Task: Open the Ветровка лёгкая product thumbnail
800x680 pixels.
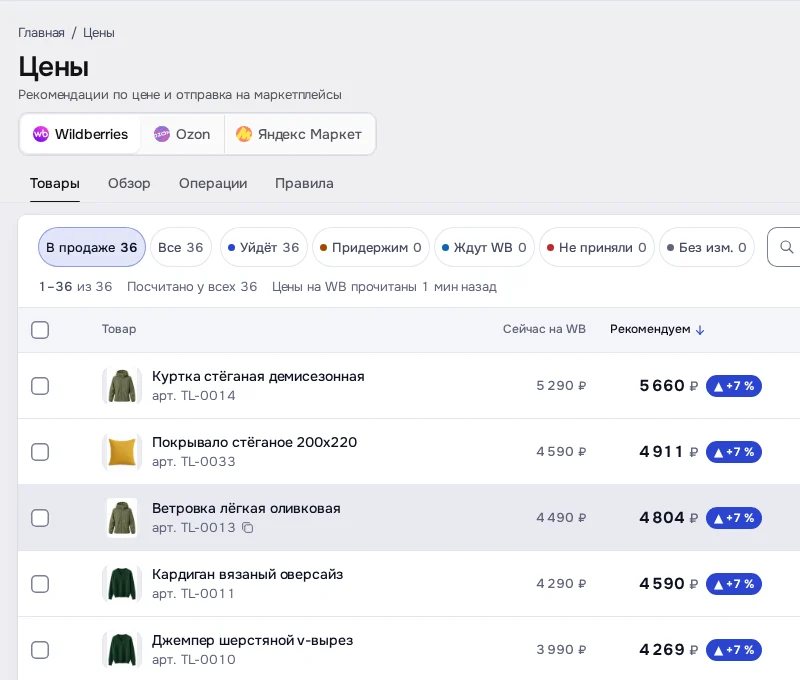Action: (x=122, y=518)
